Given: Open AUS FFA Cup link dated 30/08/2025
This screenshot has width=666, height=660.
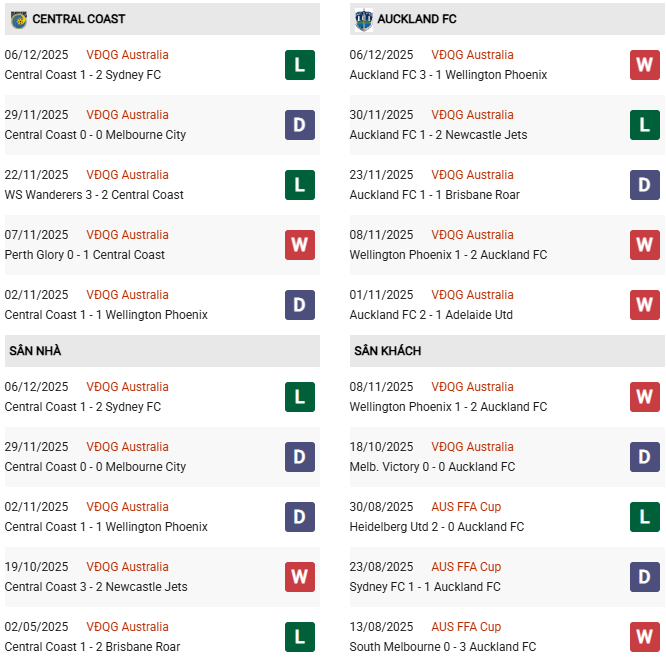Looking at the screenshot, I should pyautogui.click(x=466, y=507).
